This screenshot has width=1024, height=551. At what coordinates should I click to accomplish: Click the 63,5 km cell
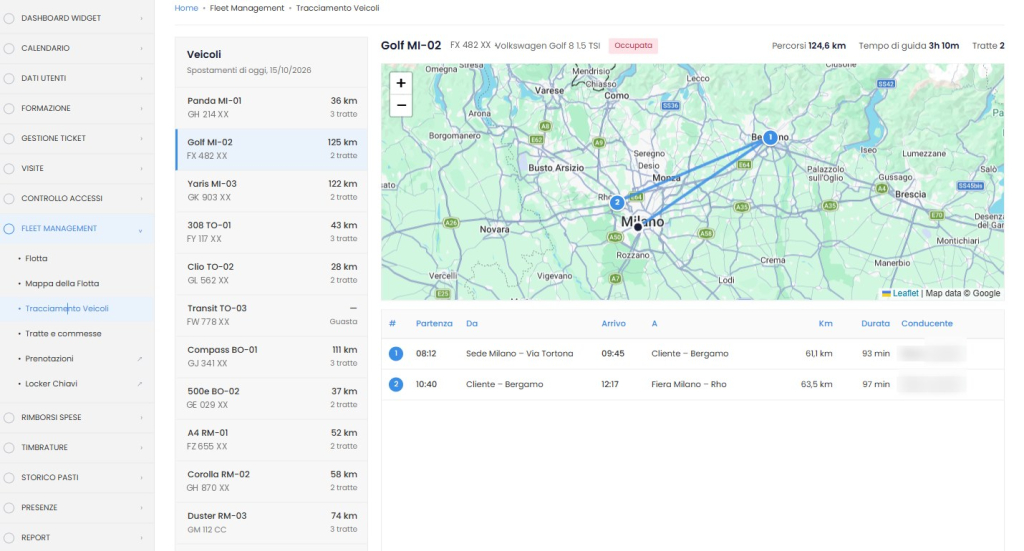pyautogui.click(x=816, y=385)
